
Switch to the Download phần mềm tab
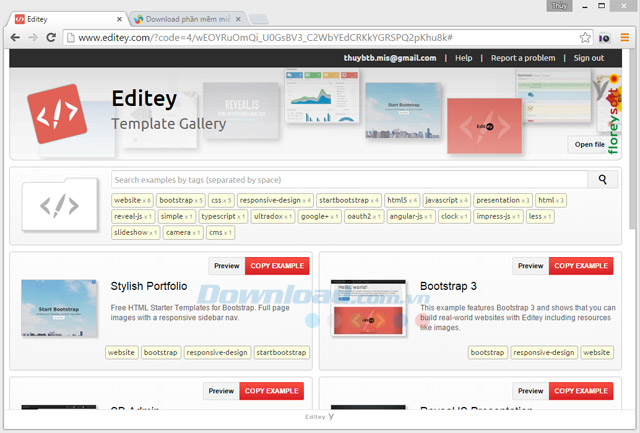click(x=188, y=19)
